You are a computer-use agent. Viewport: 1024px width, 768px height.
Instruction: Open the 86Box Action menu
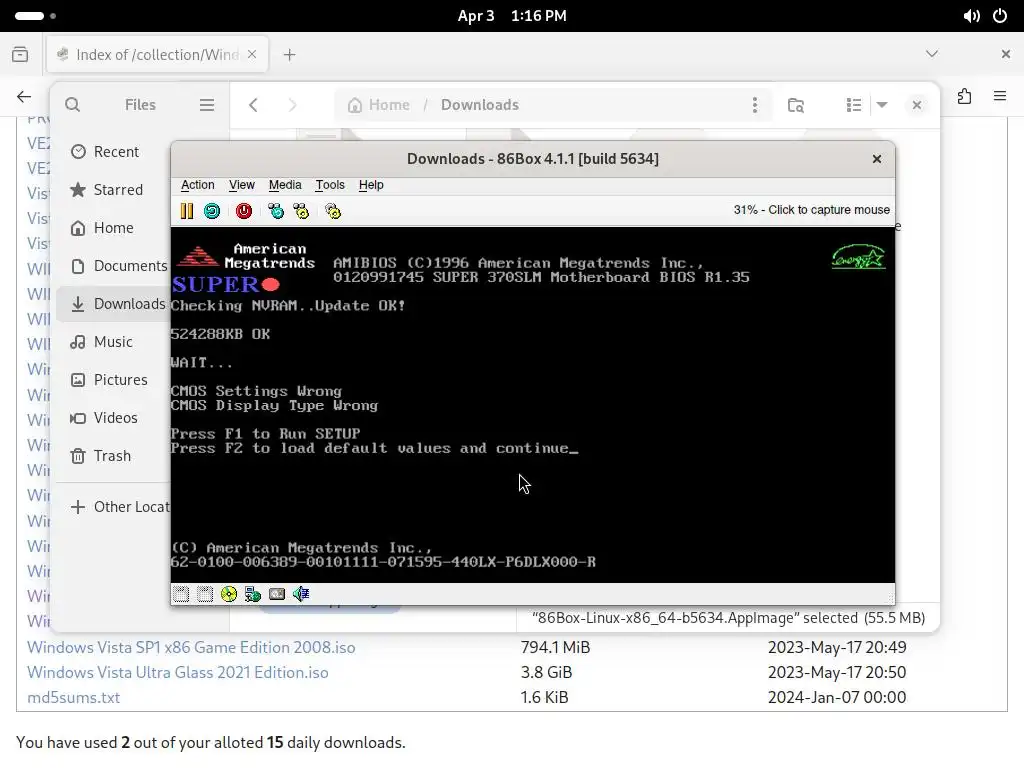coord(198,185)
